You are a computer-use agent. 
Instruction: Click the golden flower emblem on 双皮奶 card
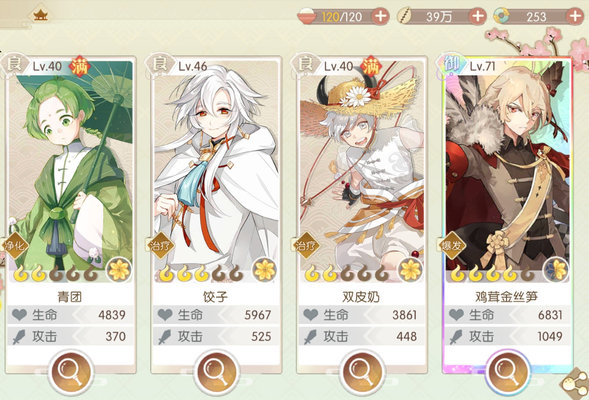tap(410, 270)
